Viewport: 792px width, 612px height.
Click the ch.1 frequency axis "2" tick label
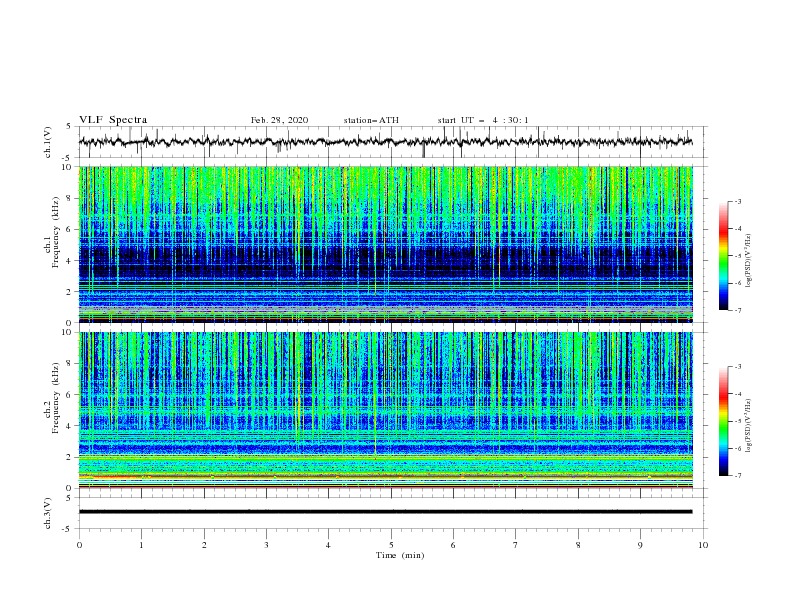71,292
